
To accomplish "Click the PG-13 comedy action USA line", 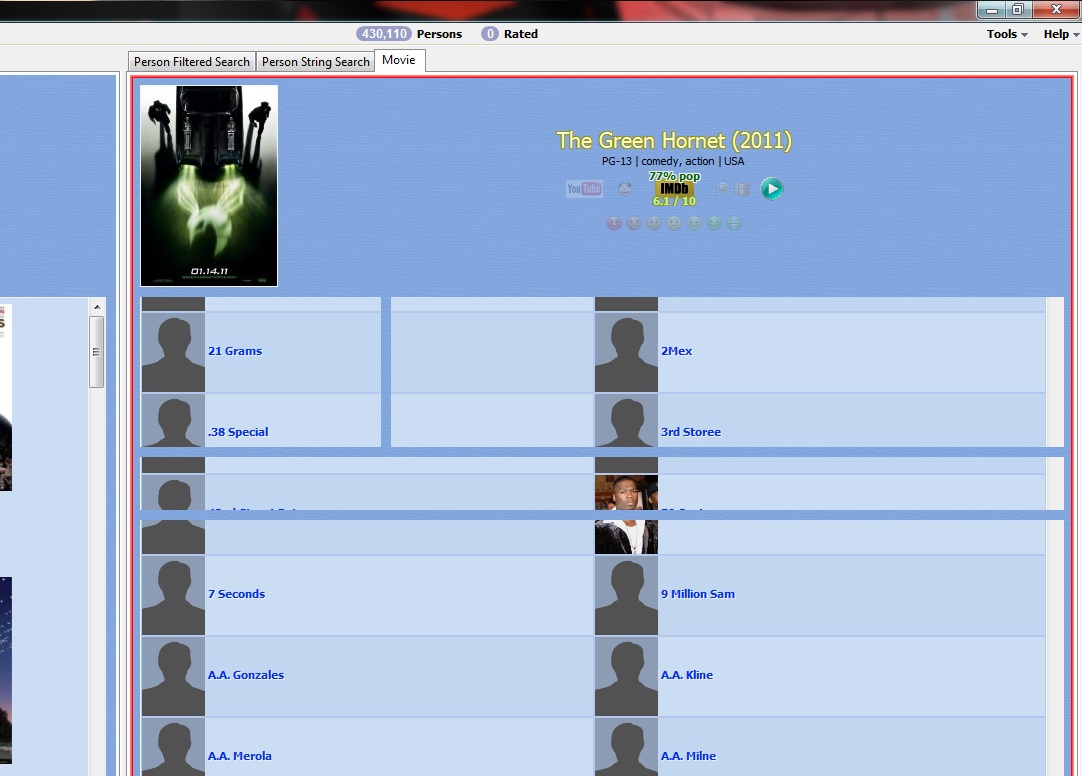I will click(x=673, y=161).
